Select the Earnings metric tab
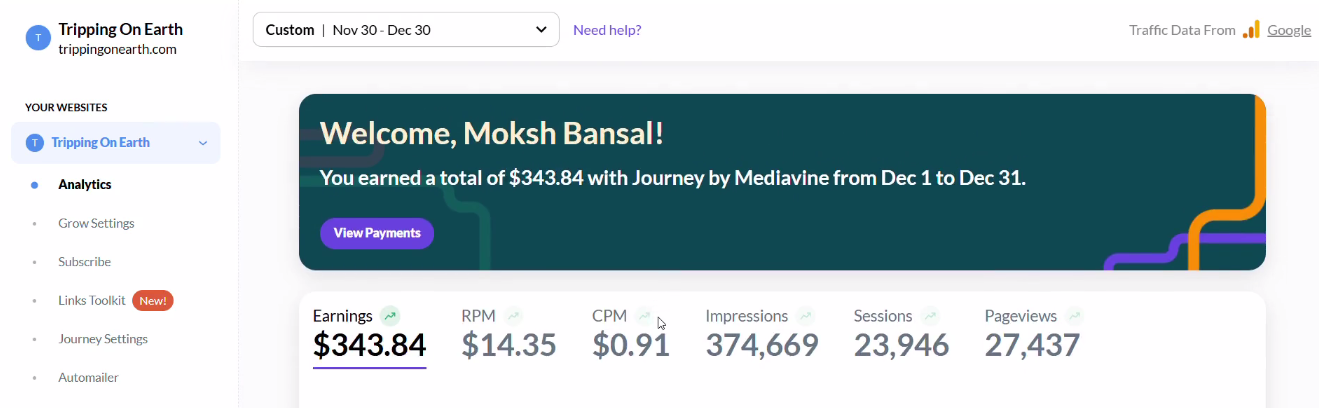This screenshot has width=1319, height=408. (x=370, y=335)
